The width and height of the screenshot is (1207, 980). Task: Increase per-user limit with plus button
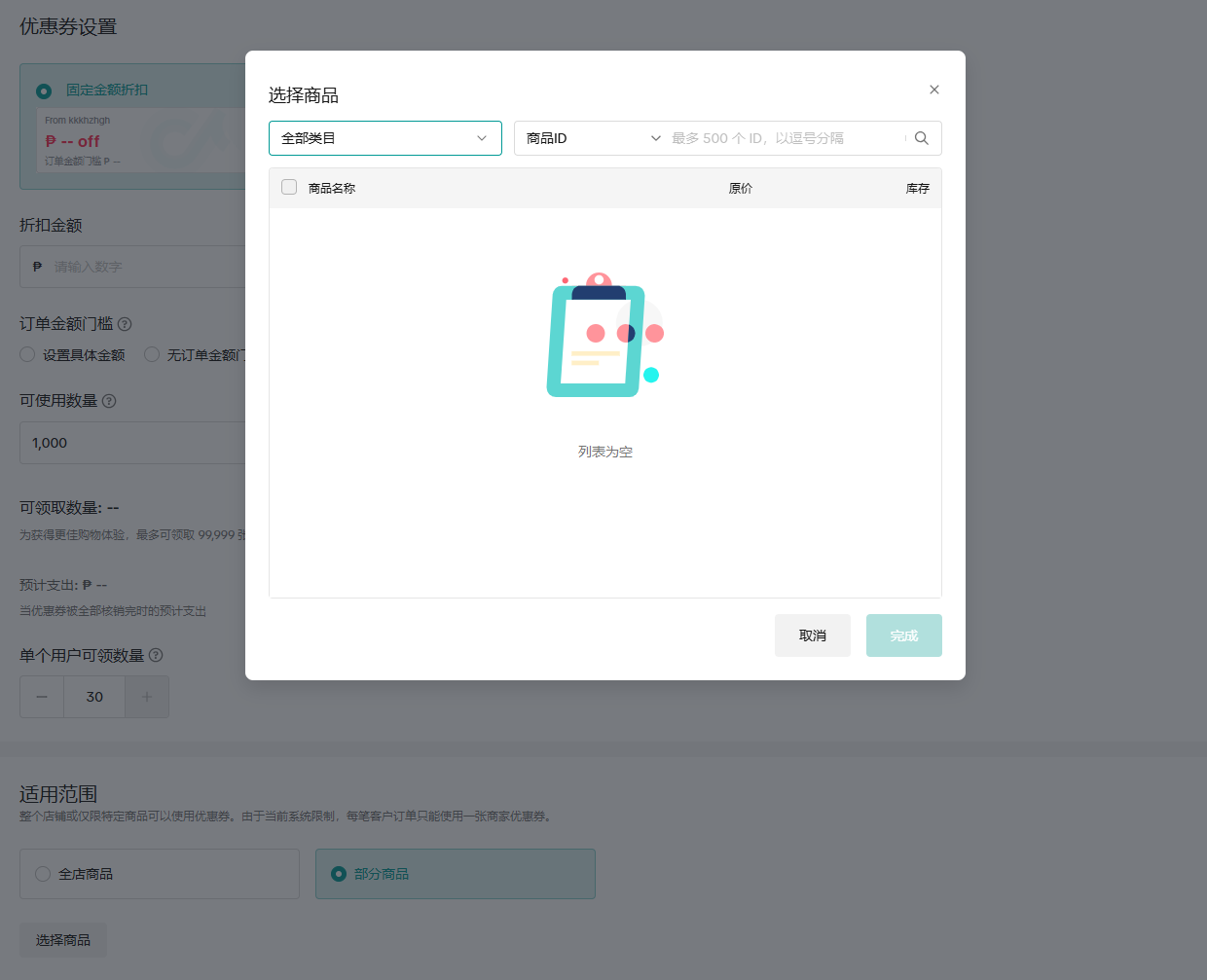point(147,697)
